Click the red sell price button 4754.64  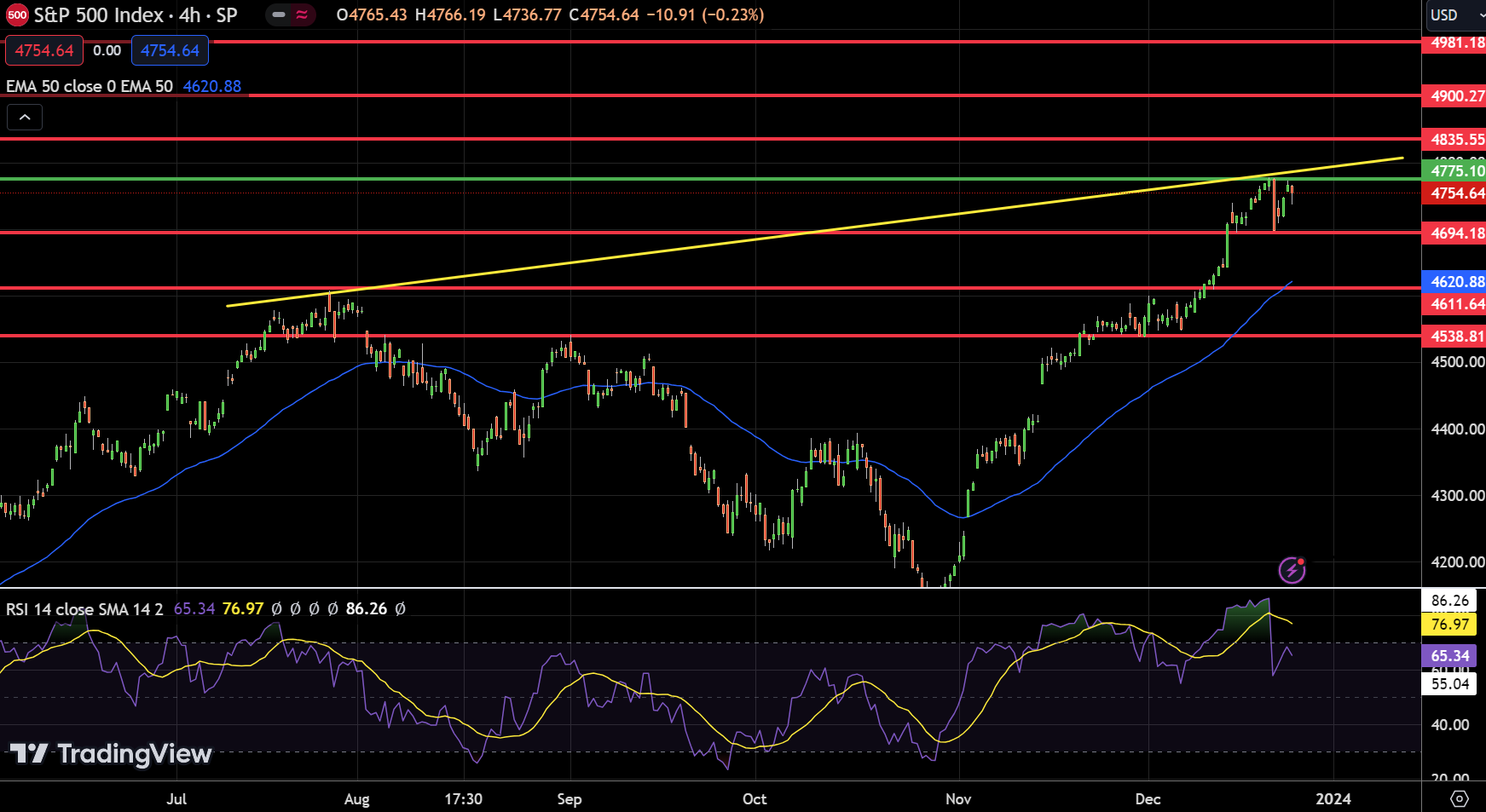coord(44,50)
